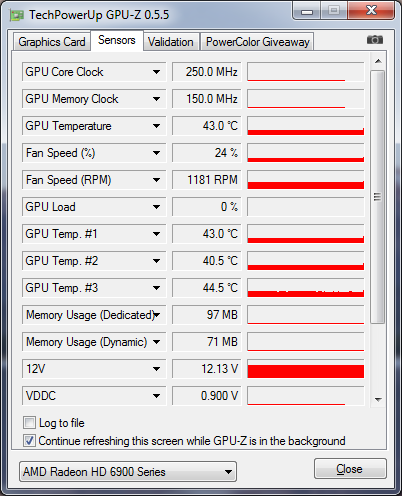Click the GPU Temperature red graph
Viewport: 402px width, 496px height.
click(x=306, y=126)
